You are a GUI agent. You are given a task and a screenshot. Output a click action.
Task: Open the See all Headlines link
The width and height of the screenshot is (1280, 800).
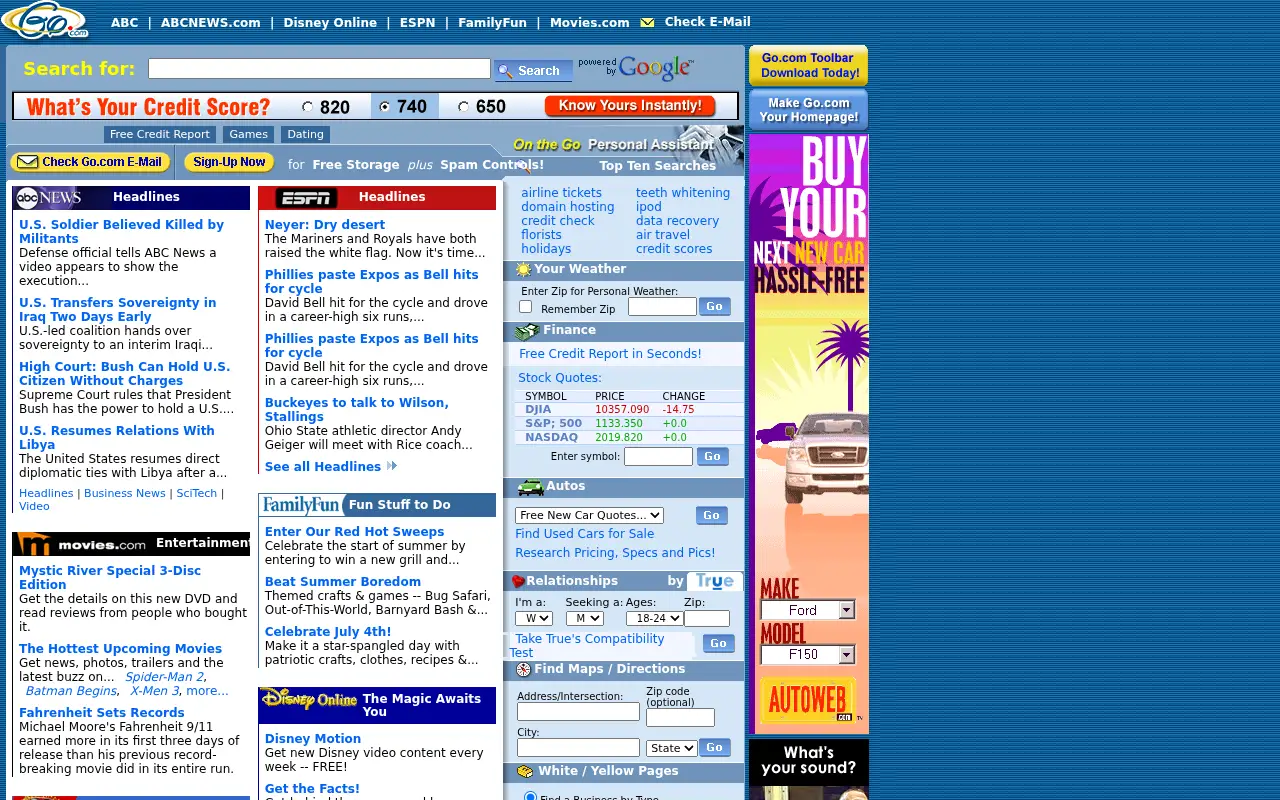(323, 466)
